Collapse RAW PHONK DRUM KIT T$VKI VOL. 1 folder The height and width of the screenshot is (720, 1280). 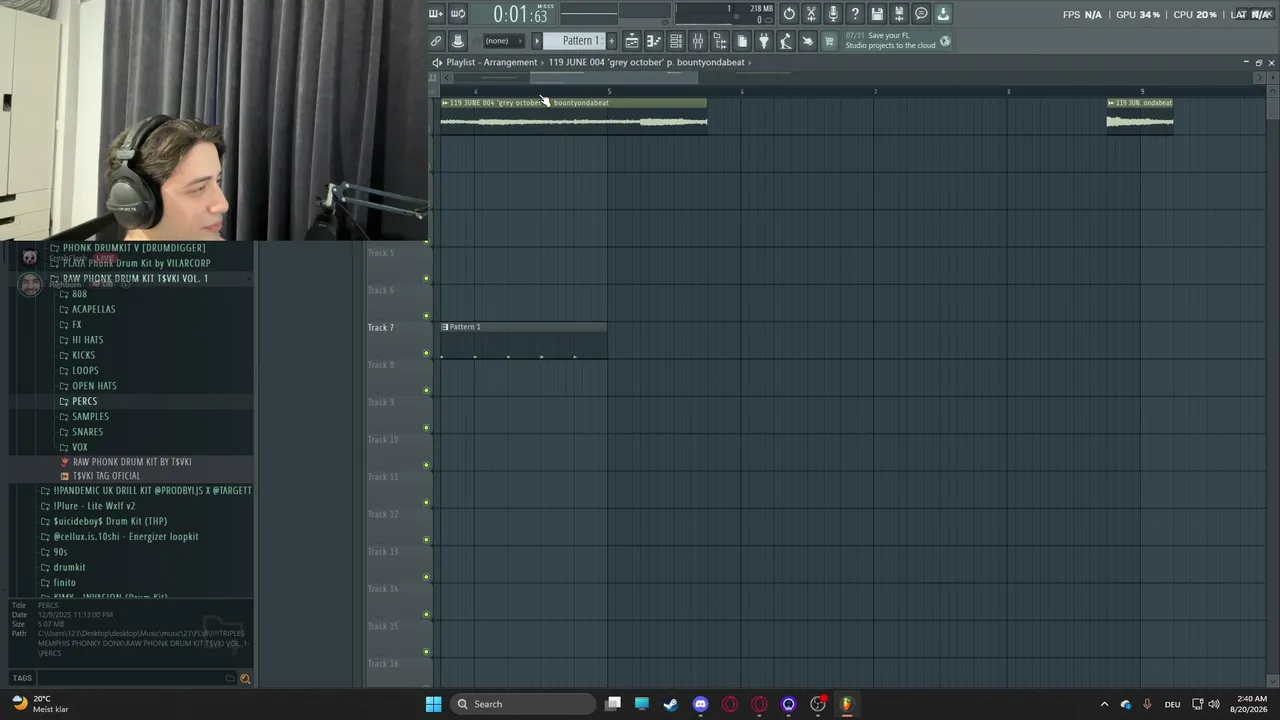tap(135, 278)
